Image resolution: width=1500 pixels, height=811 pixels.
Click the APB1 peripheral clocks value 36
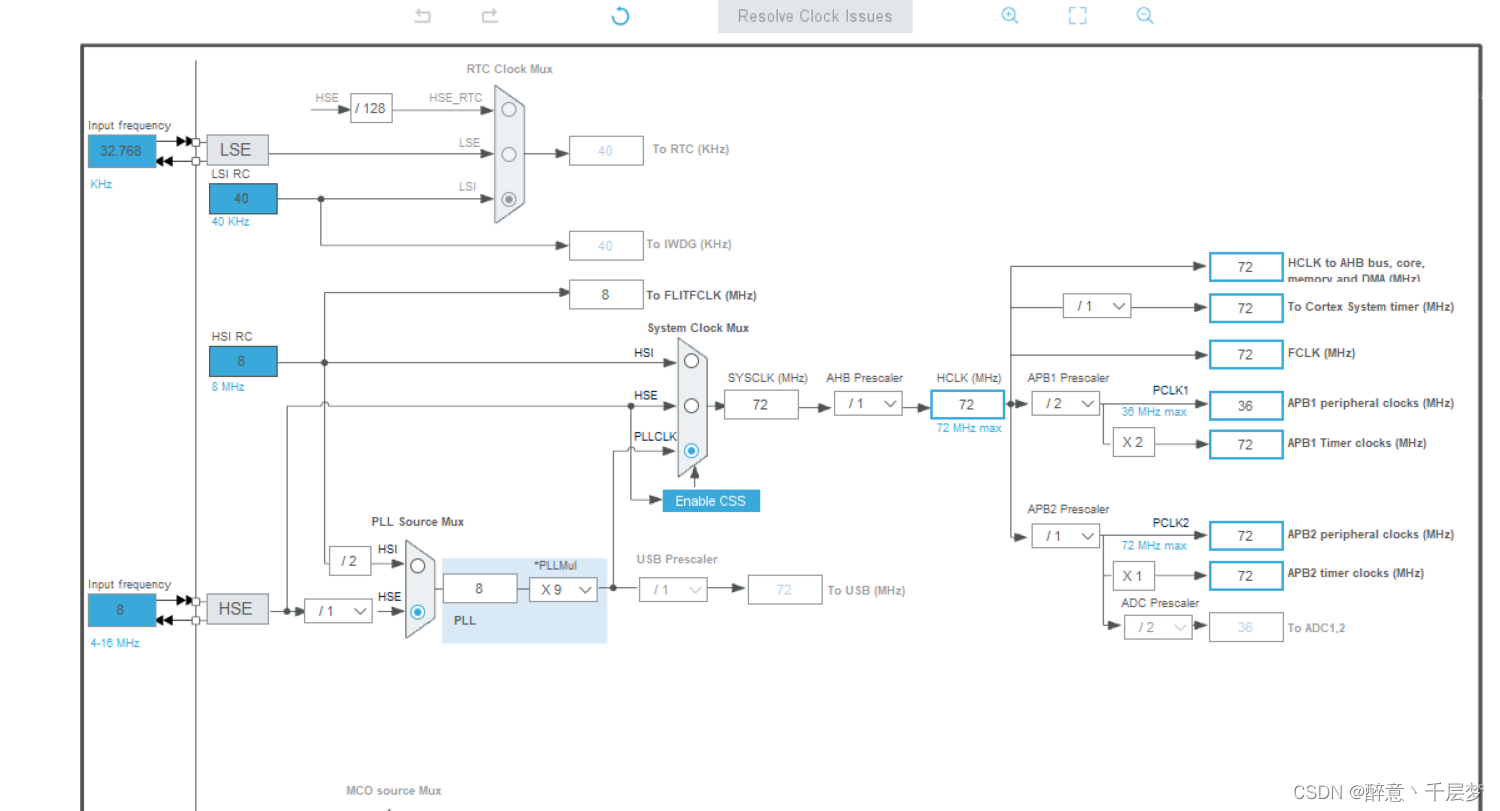[1246, 405]
